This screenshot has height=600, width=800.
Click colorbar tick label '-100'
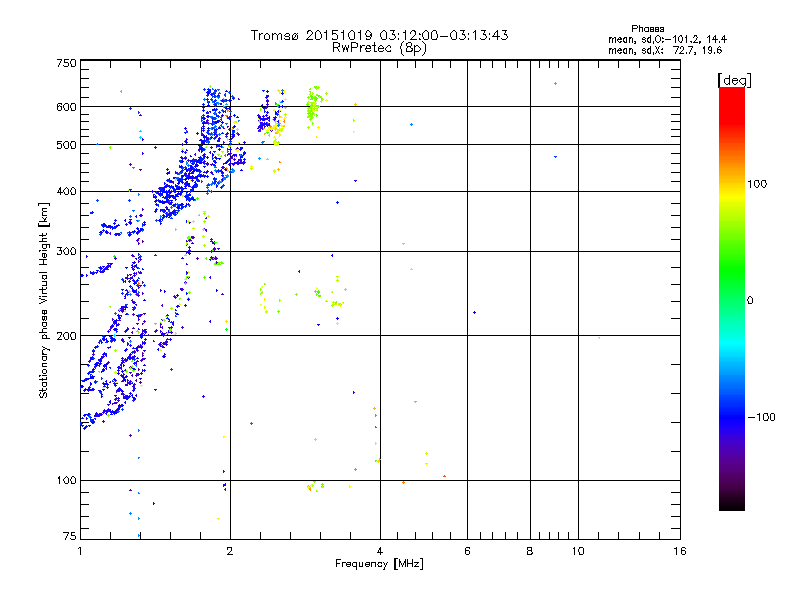761,417
